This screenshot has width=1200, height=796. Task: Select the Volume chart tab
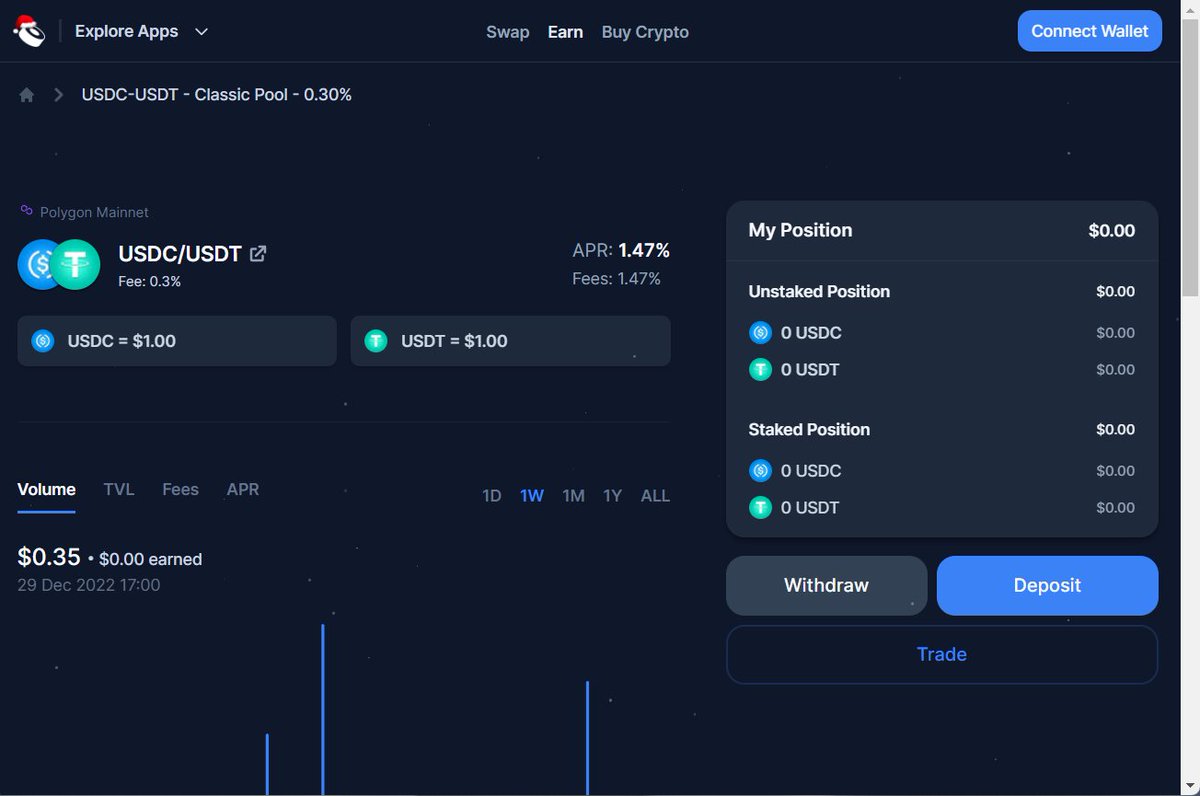(47, 489)
